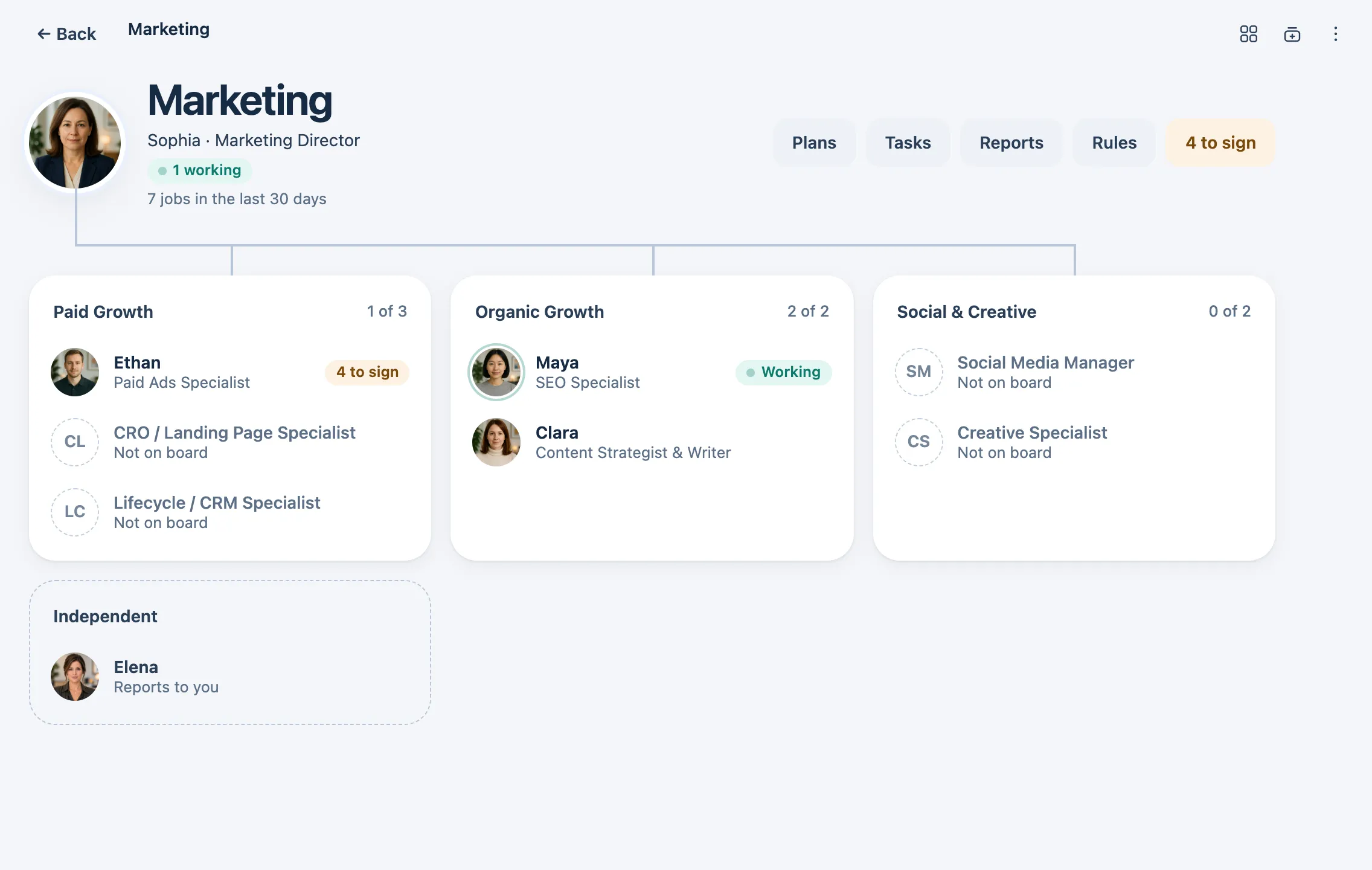The height and width of the screenshot is (870, 1372).
Task: Click '7 jobs in the last 30 days'
Action: point(237,199)
